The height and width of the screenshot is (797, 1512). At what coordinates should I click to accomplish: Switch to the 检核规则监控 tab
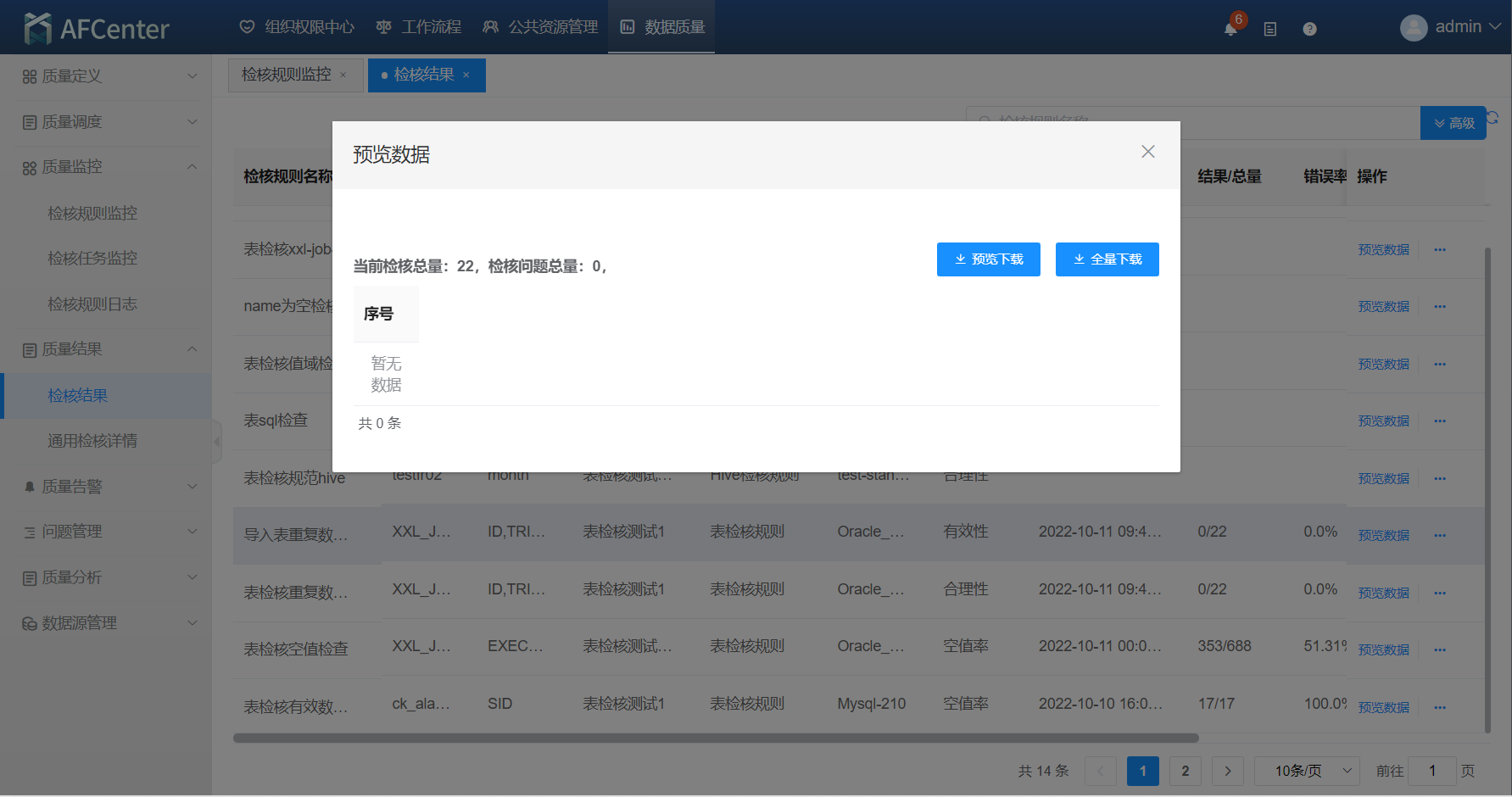(x=287, y=75)
